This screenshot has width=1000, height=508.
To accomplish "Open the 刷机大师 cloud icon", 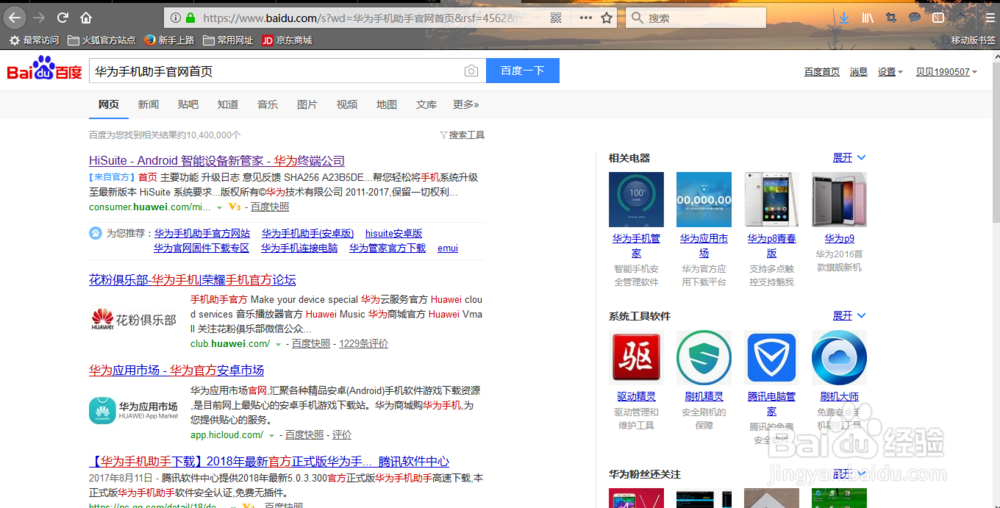I will pos(839,358).
